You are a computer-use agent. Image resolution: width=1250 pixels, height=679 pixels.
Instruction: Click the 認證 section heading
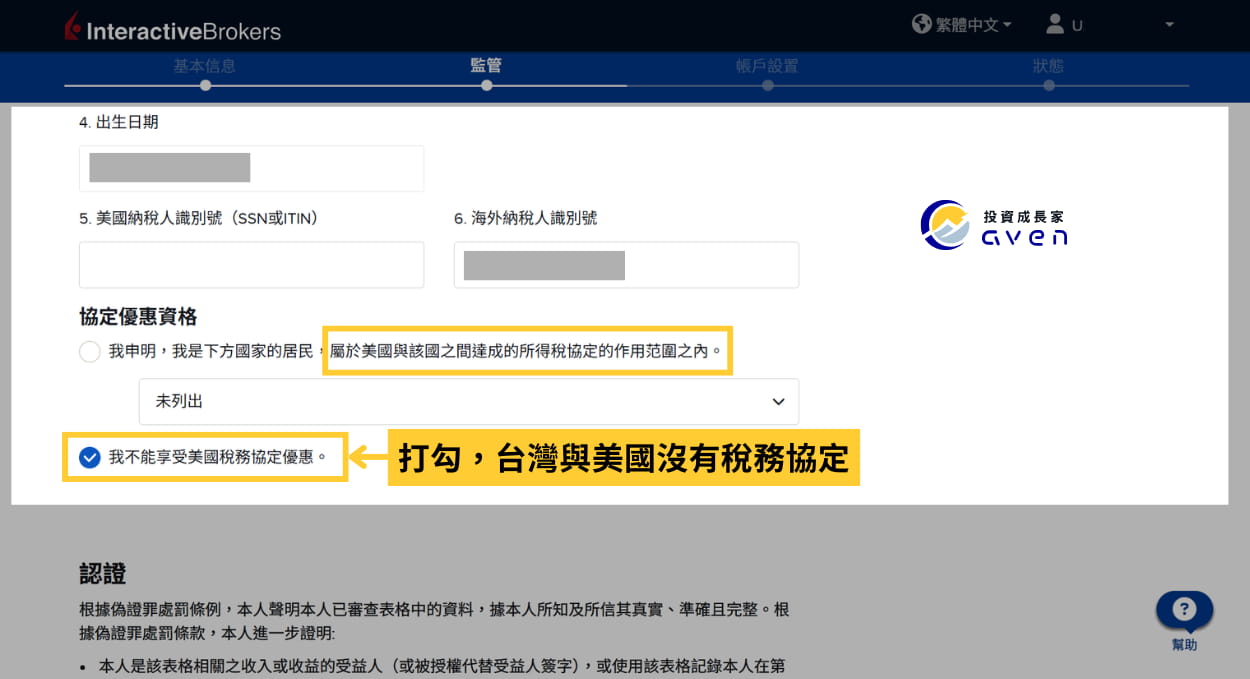[x=103, y=574]
